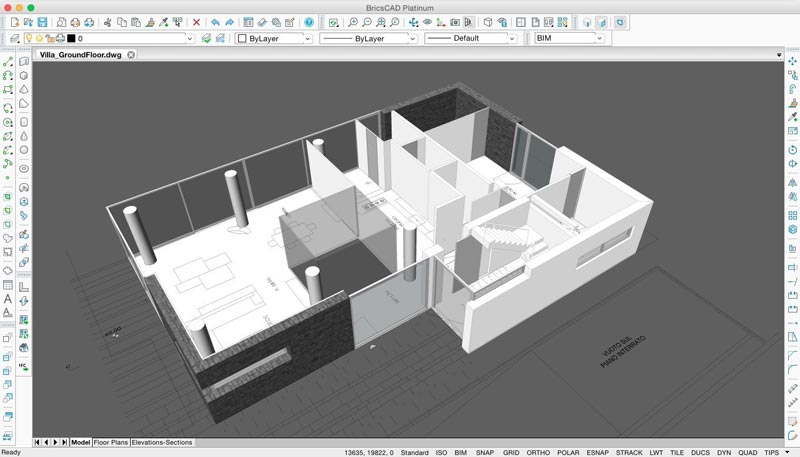Open Help via blue question mark icon
The image size is (800, 457).
(x=309, y=22)
